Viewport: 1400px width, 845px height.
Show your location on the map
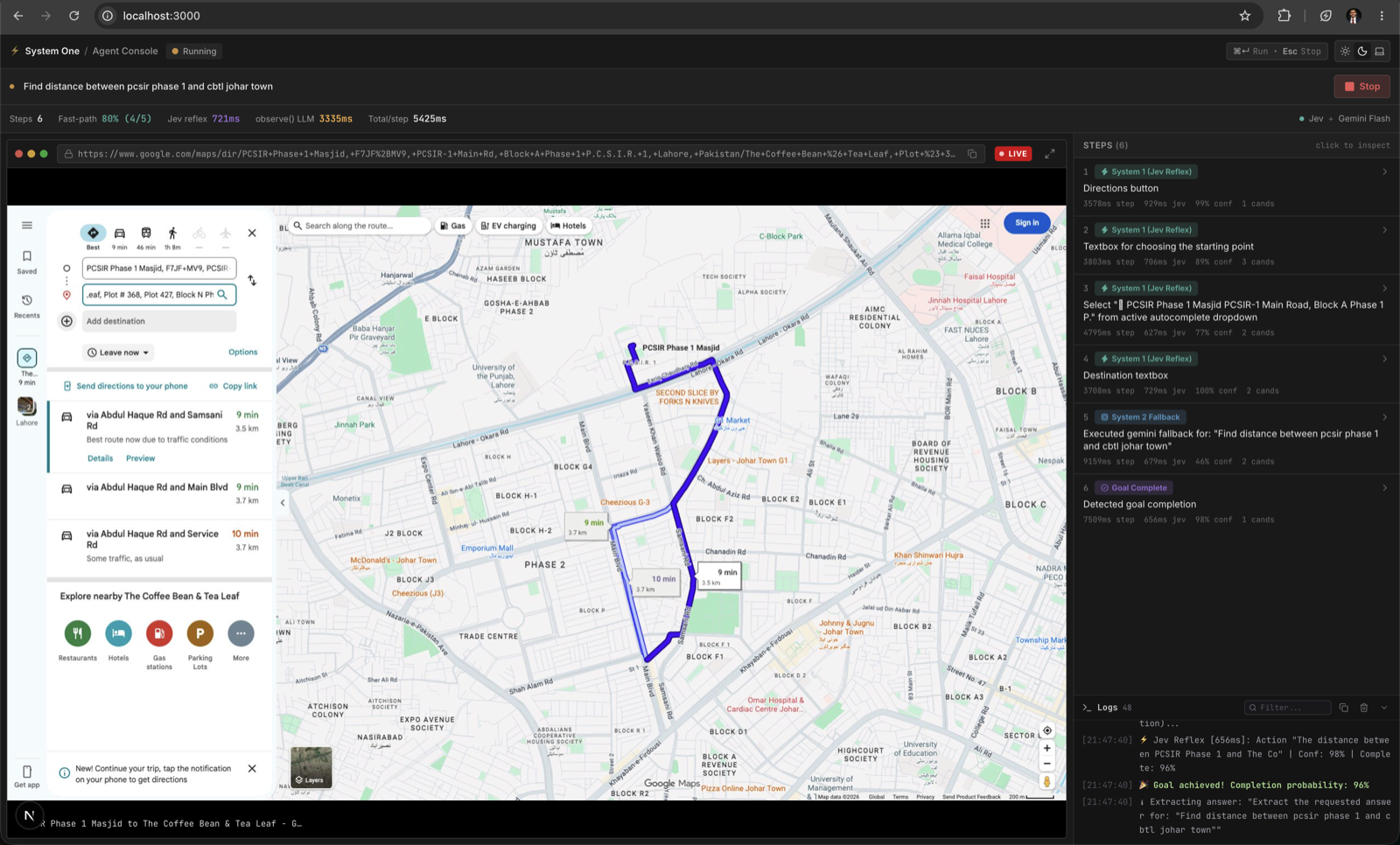point(1047,731)
